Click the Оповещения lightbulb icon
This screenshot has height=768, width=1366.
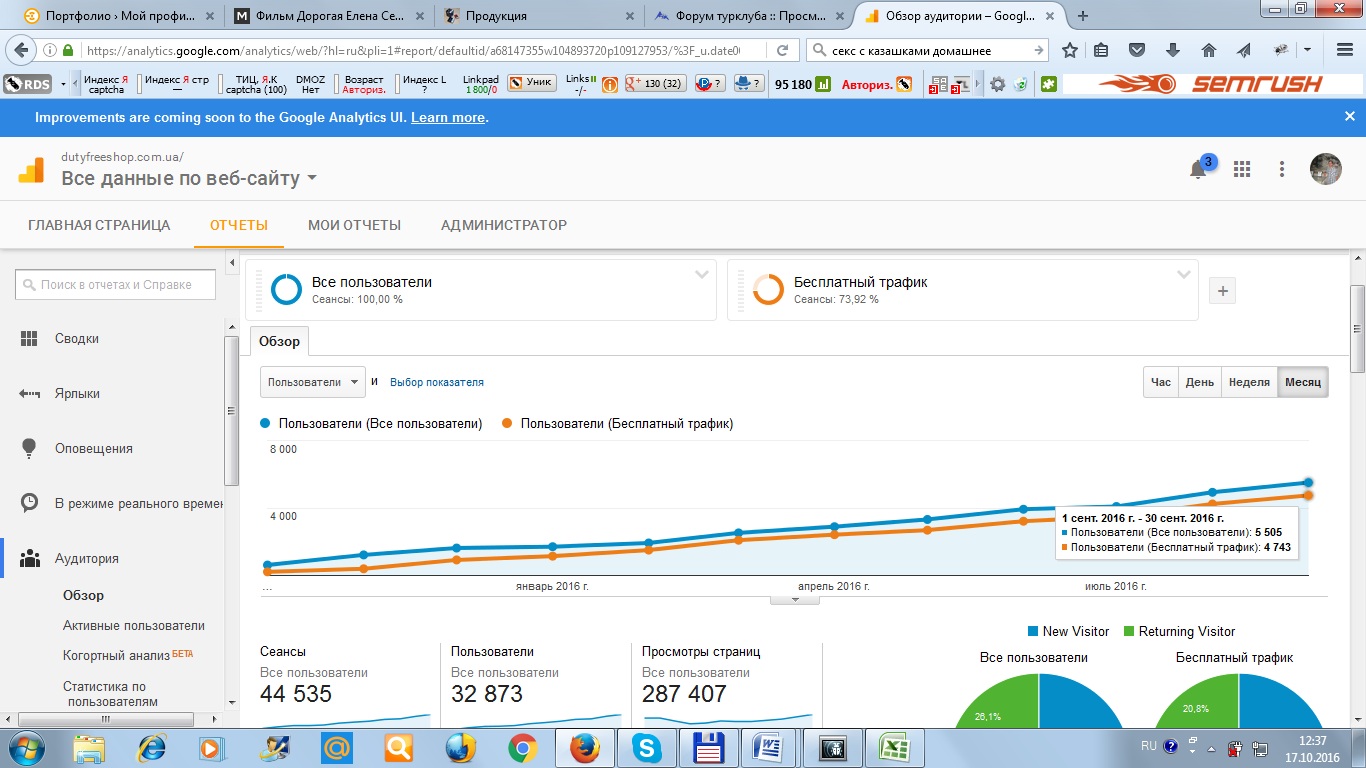tap(29, 448)
